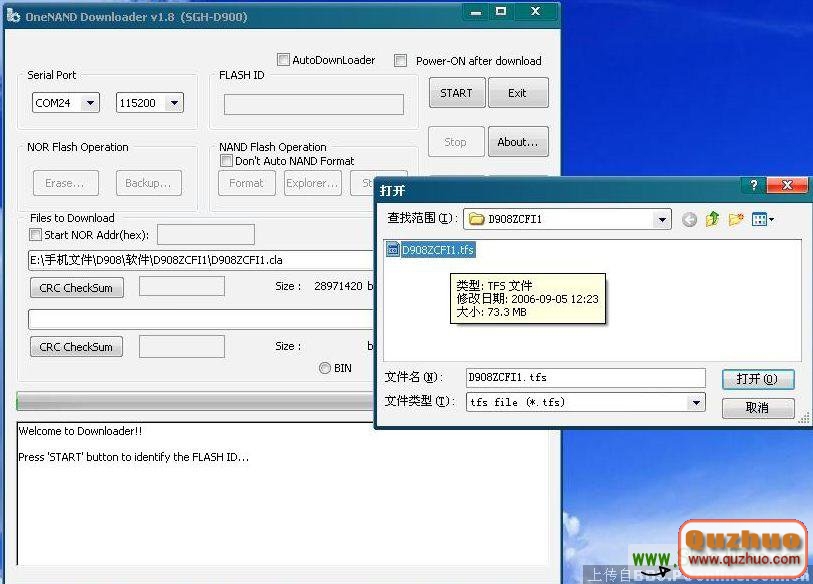
Task: Open the file type dropdown tfs file
Action: [x=696, y=402]
